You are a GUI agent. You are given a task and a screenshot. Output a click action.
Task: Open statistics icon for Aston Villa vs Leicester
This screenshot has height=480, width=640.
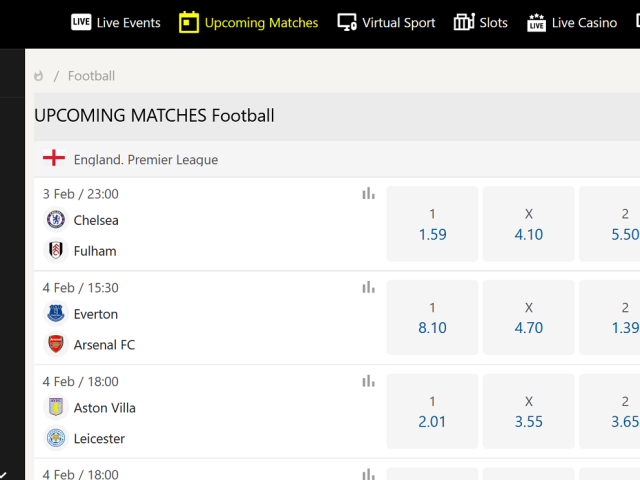coord(368,381)
